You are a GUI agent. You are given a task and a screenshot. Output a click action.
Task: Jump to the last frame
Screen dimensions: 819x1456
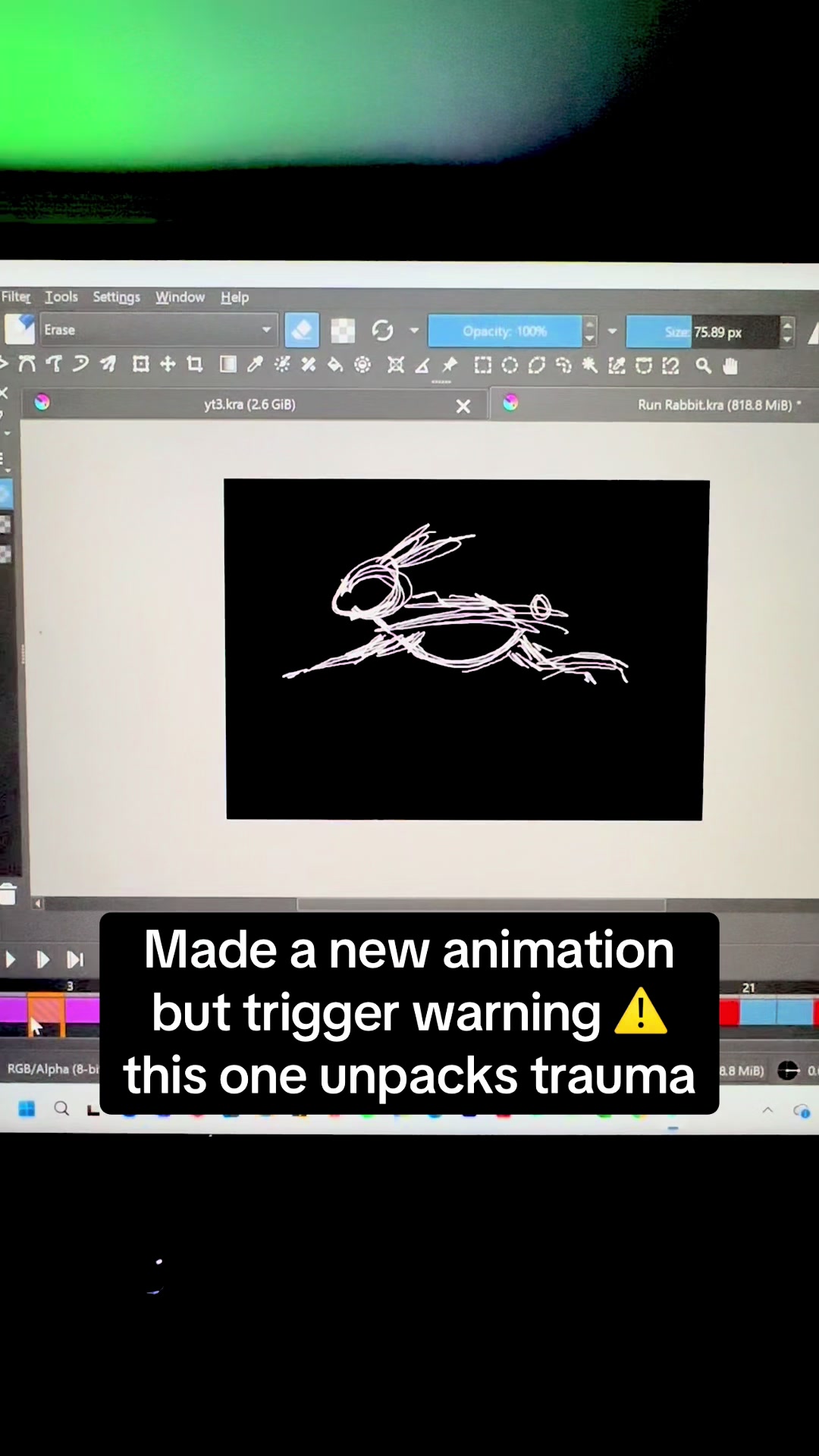pyautogui.click(x=75, y=959)
